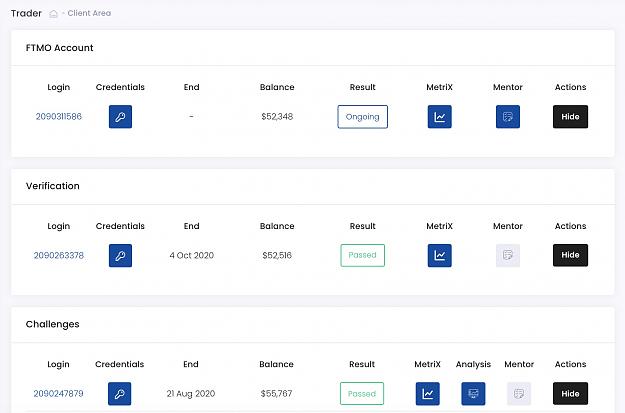The width and height of the screenshot is (625, 413).
Task: Select the FTMO Account section heading
Action: click(59, 48)
